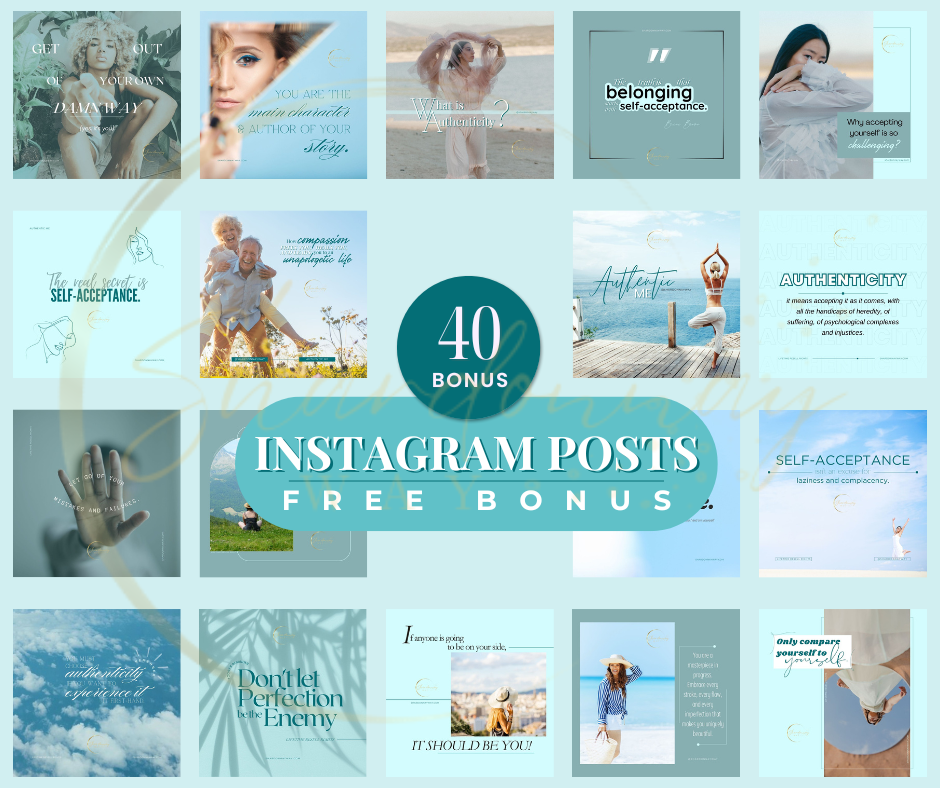Click the "SELF-ACCEPTANCE" laziness and complacency post
The width and height of the screenshot is (940, 788).
tap(842, 493)
